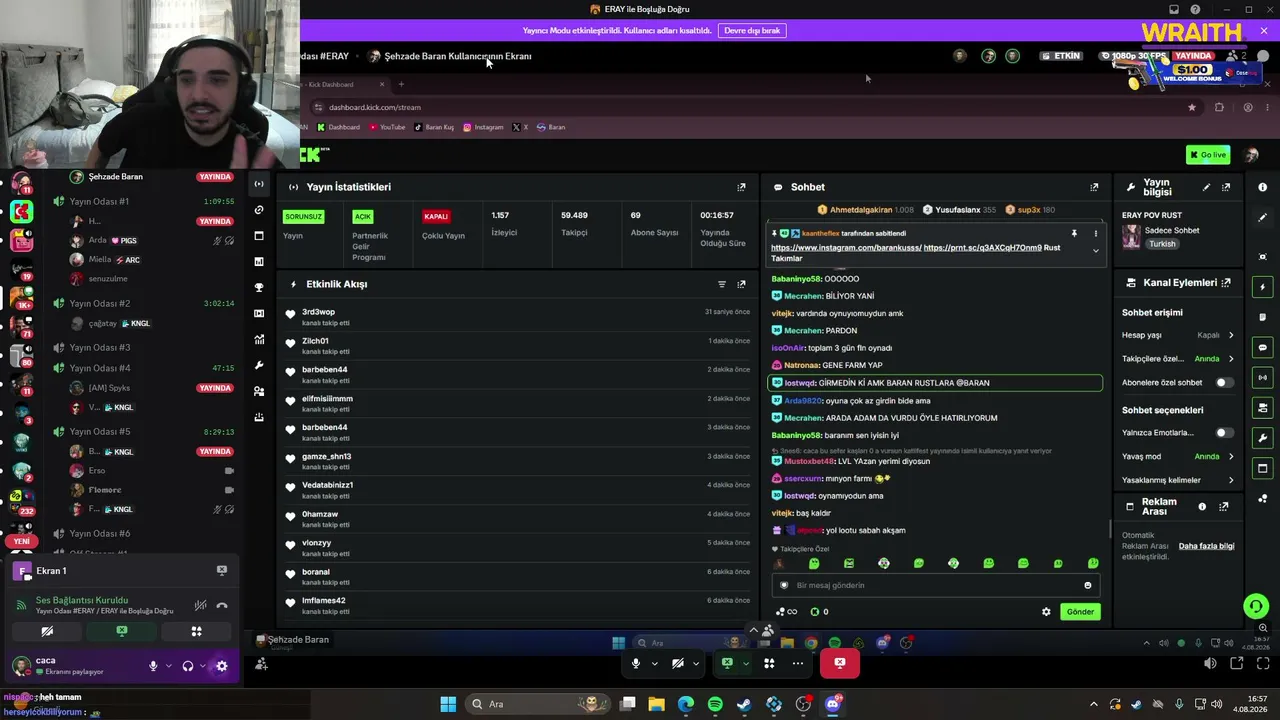Viewport: 1280px width, 720px height.
Task: Adjust the stream volume speaker control
Action: click(1210, 663)
